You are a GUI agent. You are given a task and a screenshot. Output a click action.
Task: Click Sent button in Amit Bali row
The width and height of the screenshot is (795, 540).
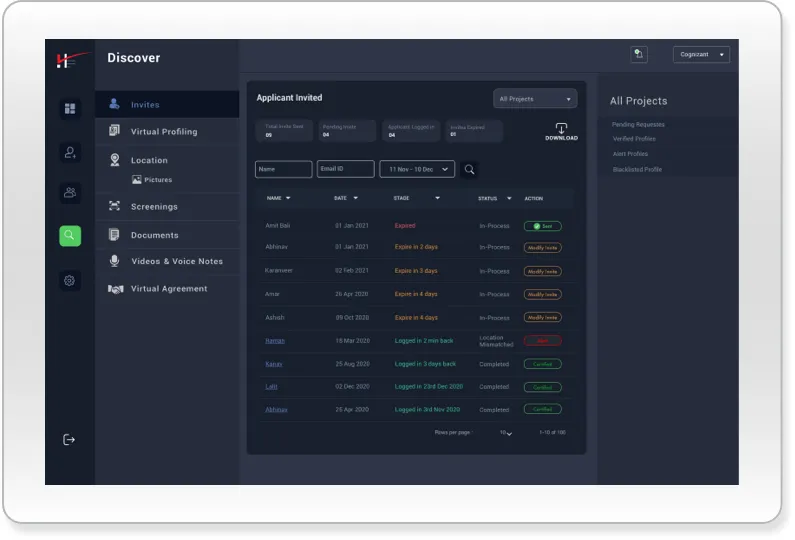point(543,226)
